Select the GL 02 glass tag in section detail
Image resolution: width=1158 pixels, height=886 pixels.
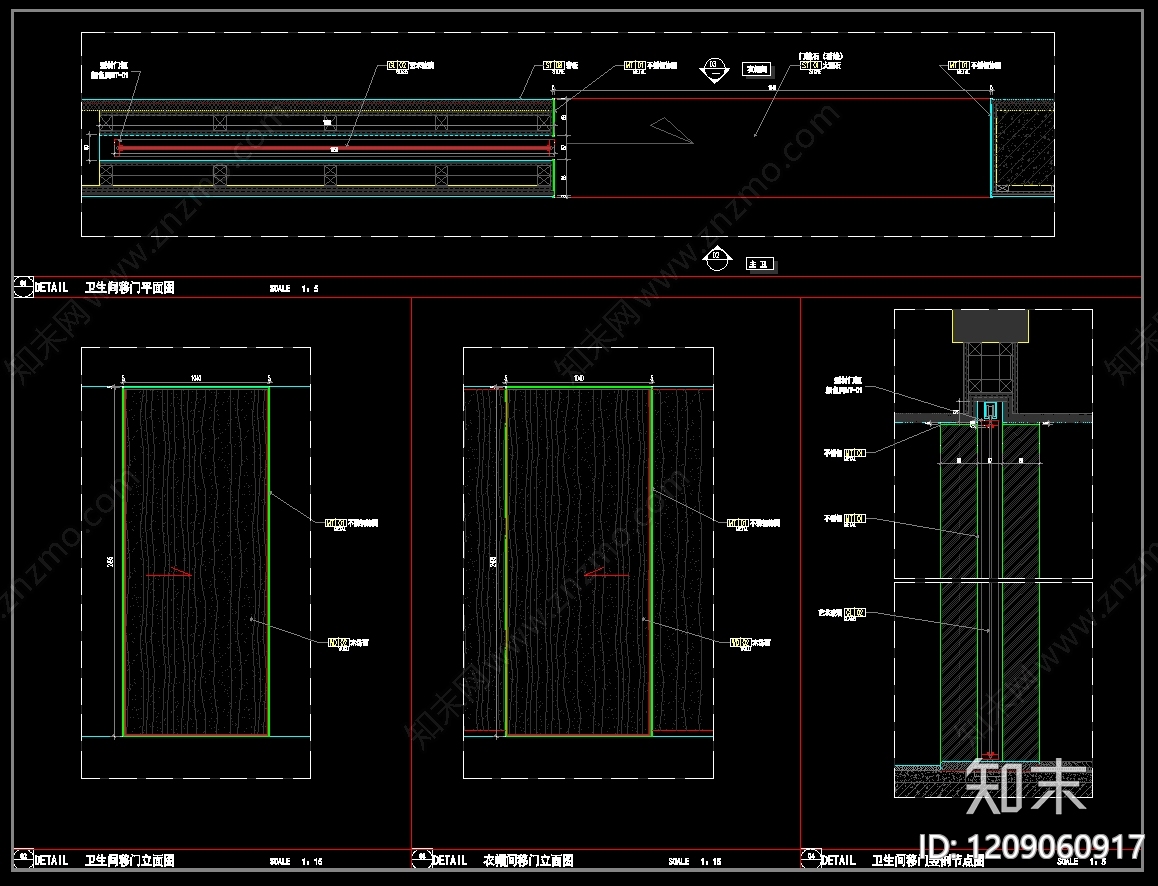click(854, 612)
